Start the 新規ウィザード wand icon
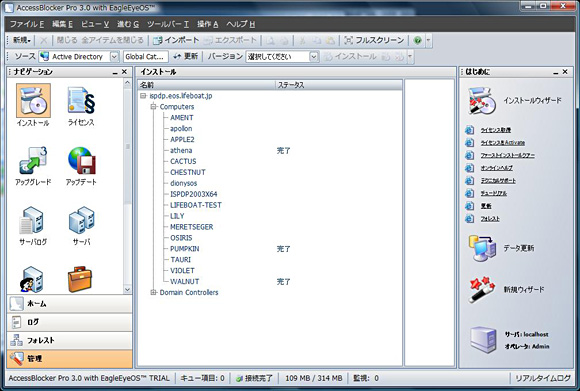 (x=482, y=289)
